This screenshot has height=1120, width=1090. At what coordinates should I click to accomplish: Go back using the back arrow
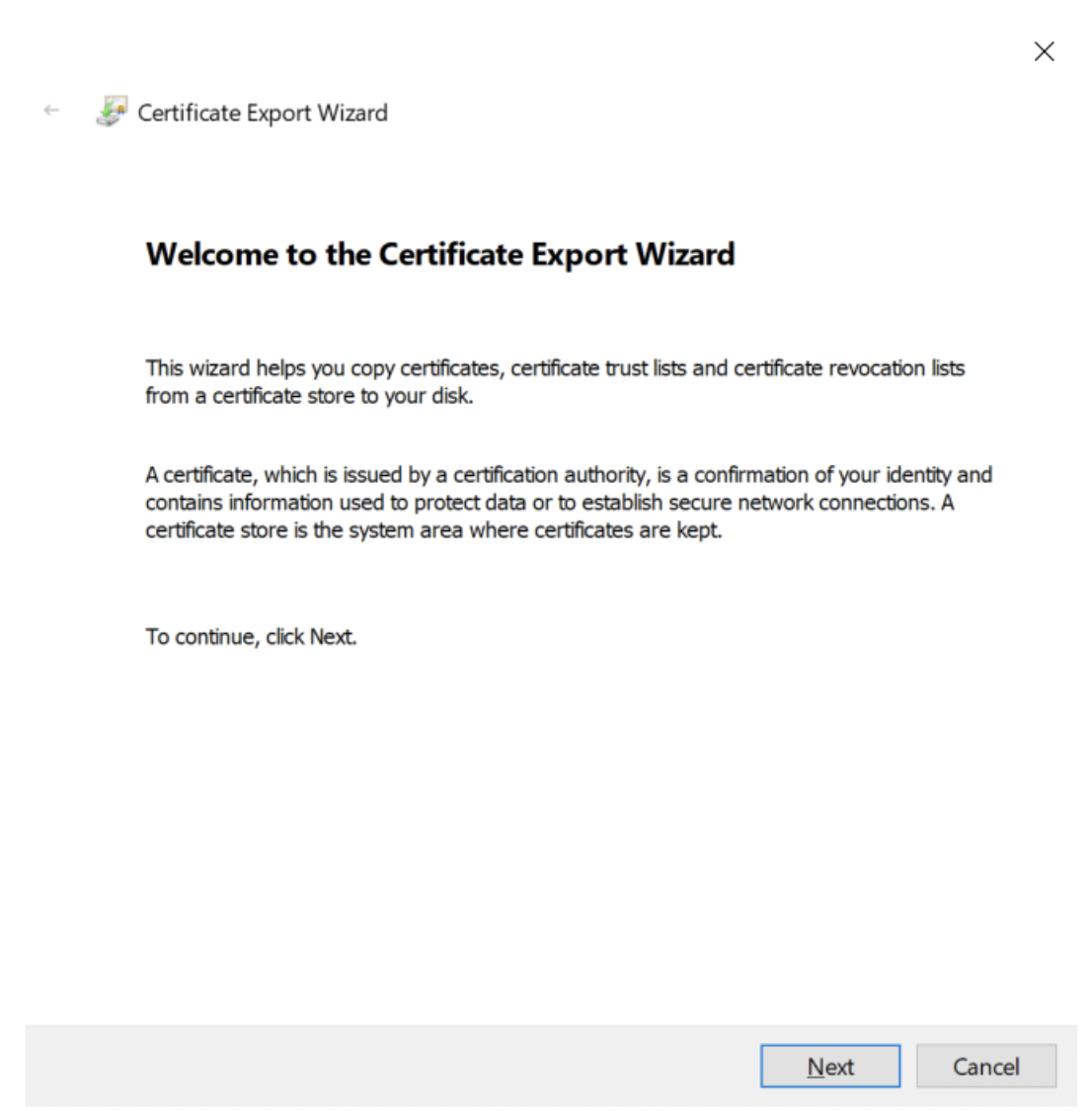click(x=51, y=110)
